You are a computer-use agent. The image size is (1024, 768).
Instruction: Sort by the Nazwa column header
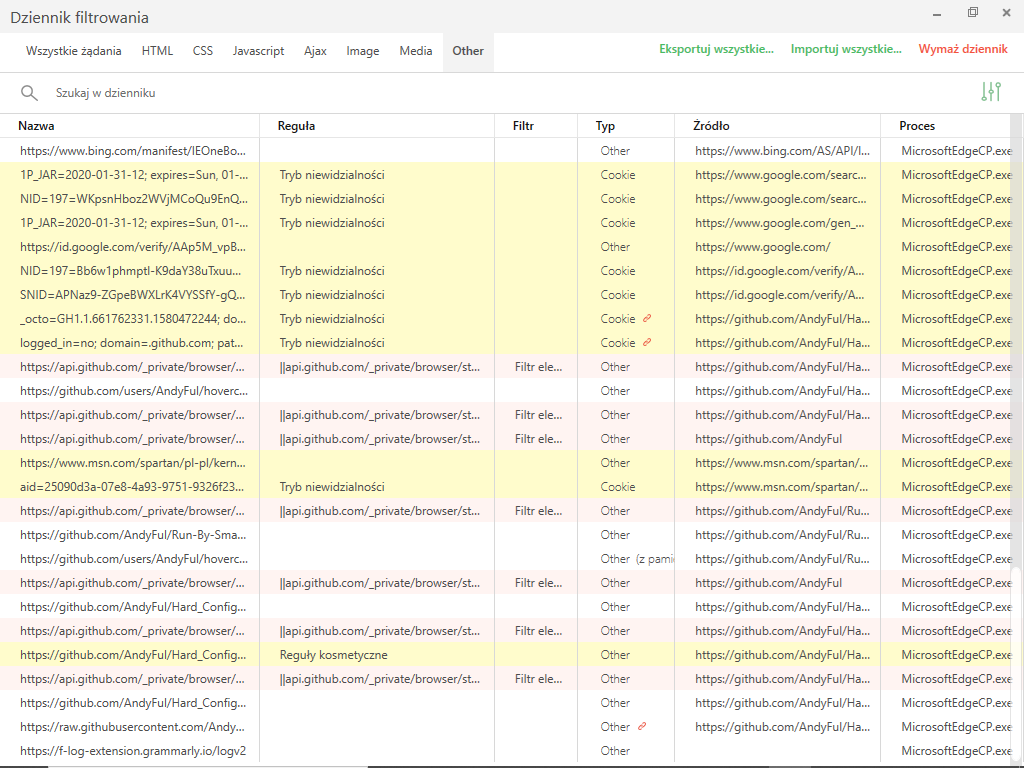pyautogui.click(x=37, y=126)
